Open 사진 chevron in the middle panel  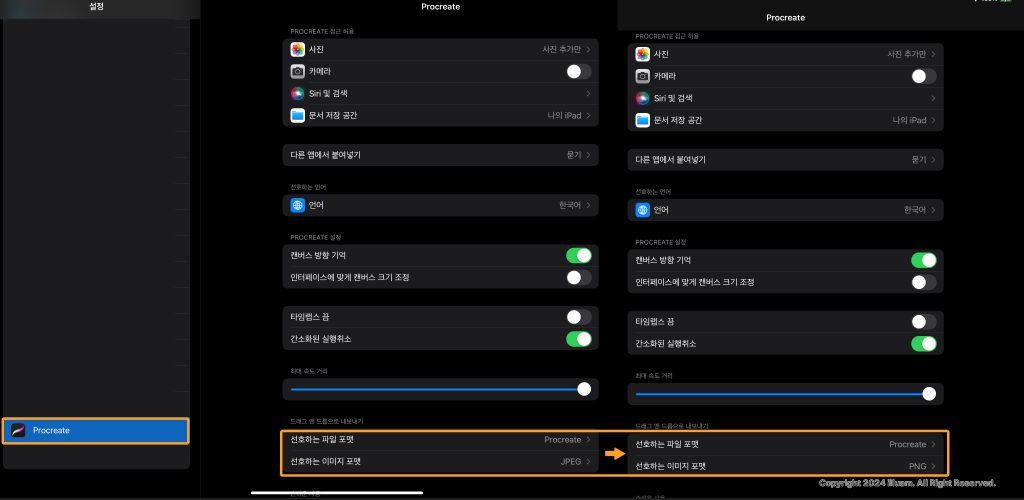point(588,50)
